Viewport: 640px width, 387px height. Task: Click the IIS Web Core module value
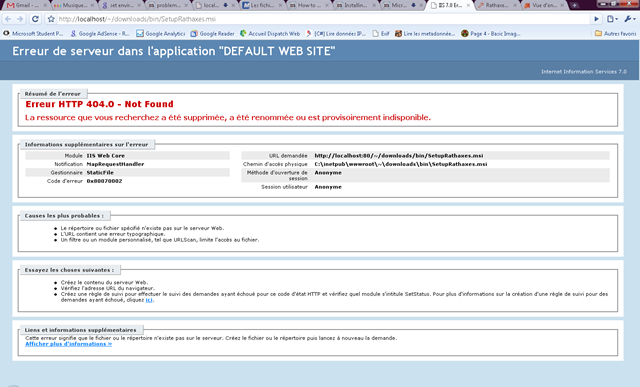tap(106, 156)
